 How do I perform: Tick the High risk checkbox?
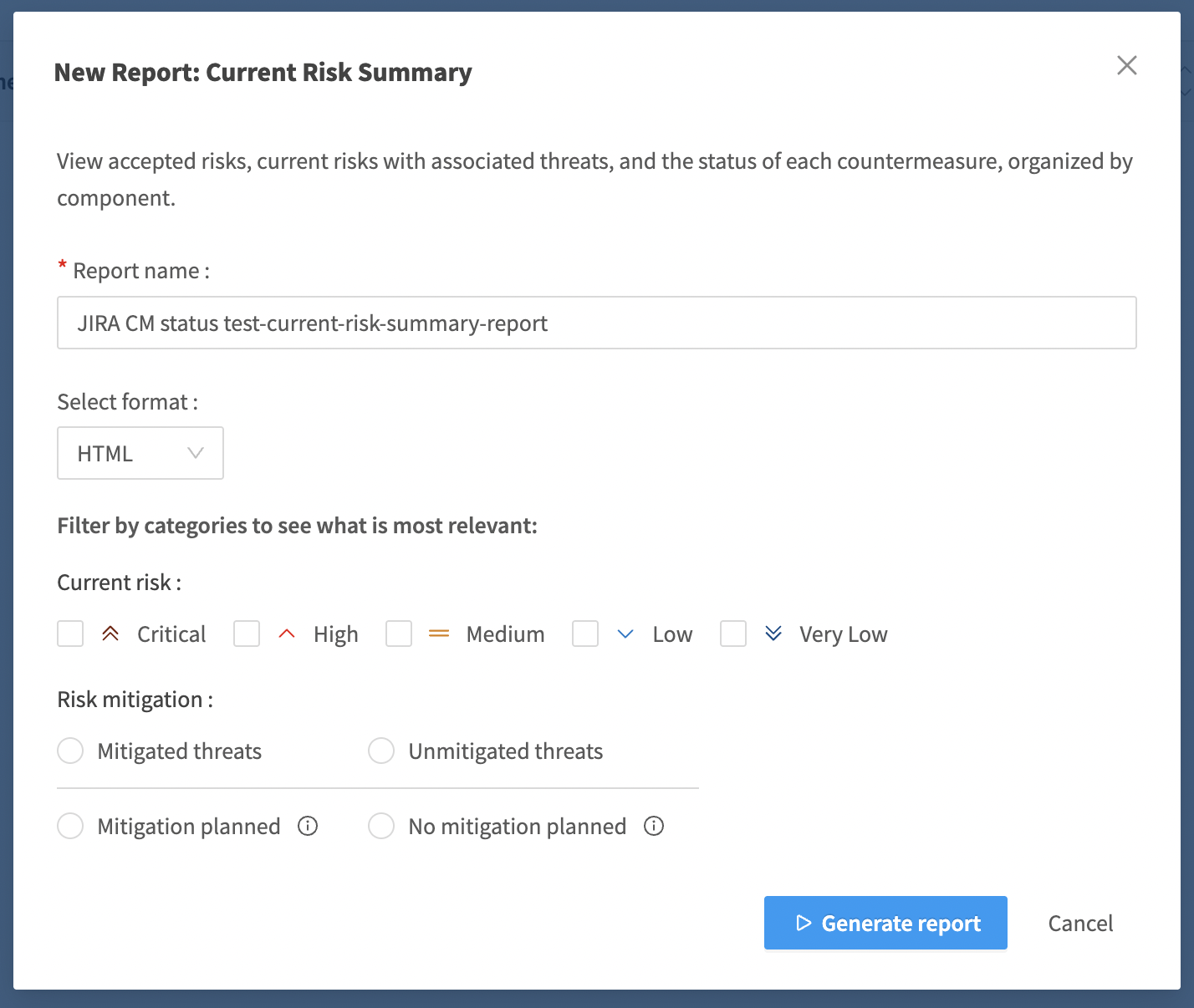(x=247, y=634)
